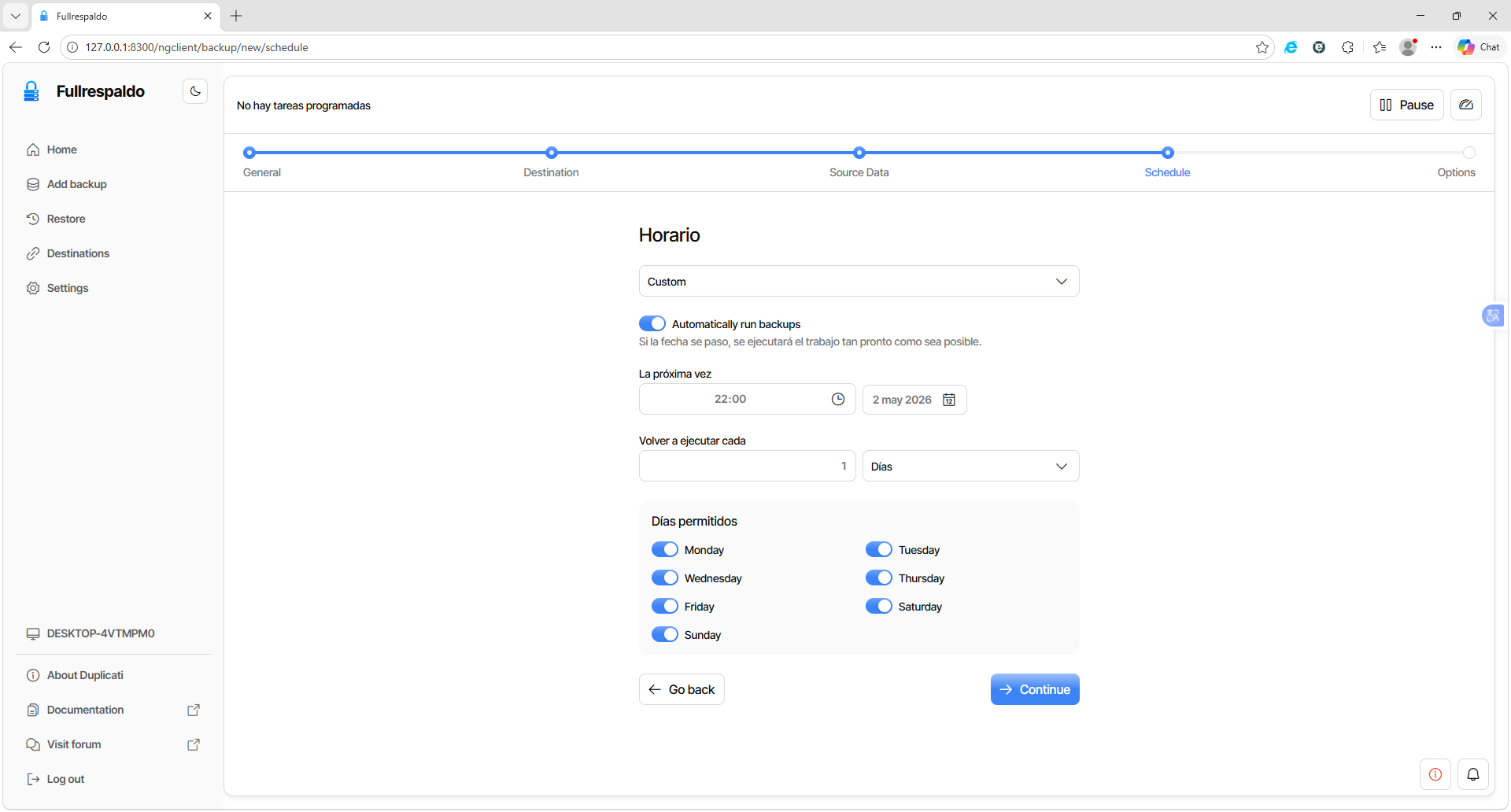
Task: Click the Pause button
Action: point(1406,105)
